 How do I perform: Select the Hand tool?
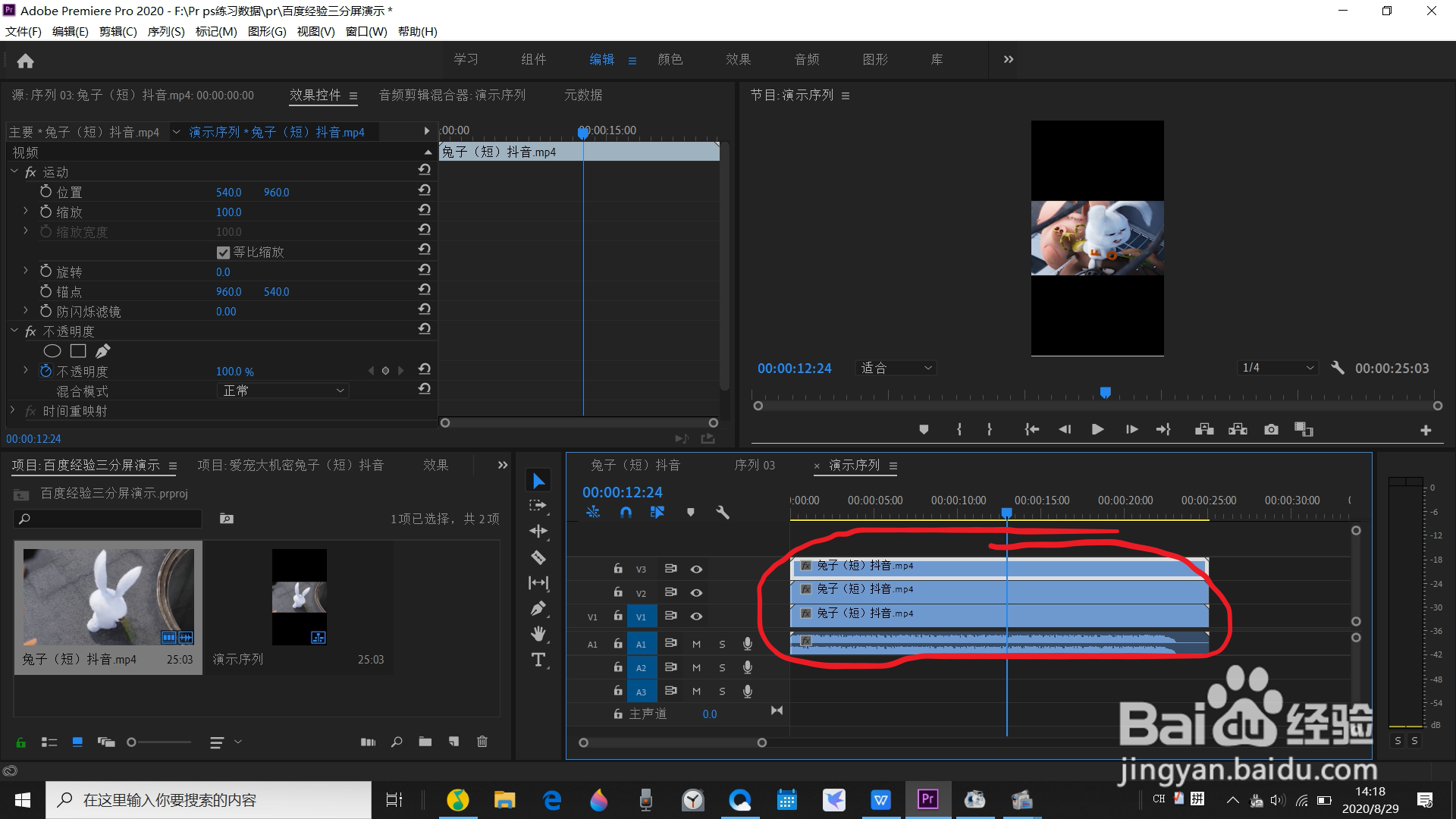pyautogui.click(x=538, y=634)
